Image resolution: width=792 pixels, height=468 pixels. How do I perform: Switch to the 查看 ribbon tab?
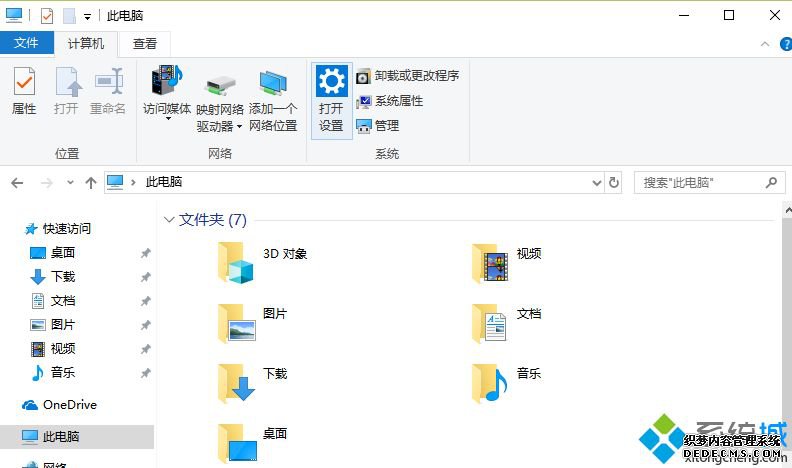pos(144,44)
